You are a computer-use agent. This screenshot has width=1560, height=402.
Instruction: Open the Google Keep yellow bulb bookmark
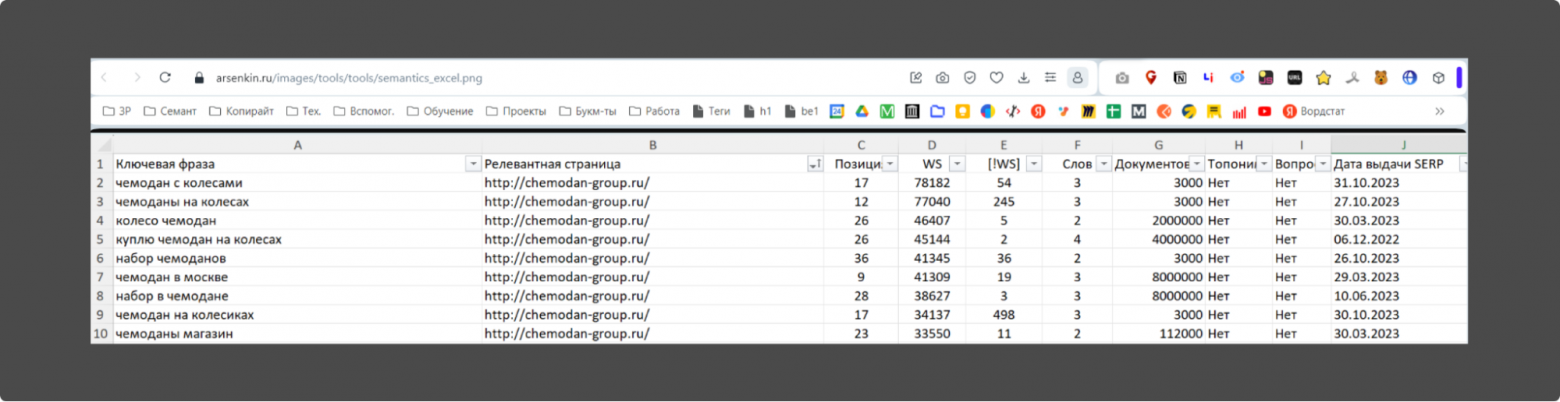tap(962, 111)
